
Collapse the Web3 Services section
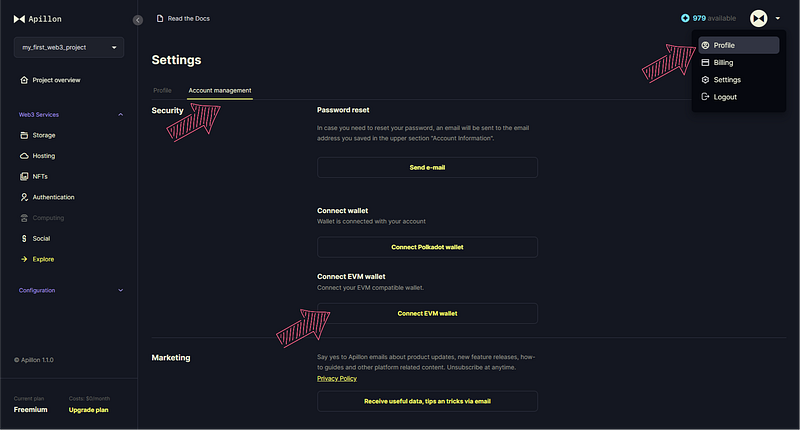(x=120, y=115)
